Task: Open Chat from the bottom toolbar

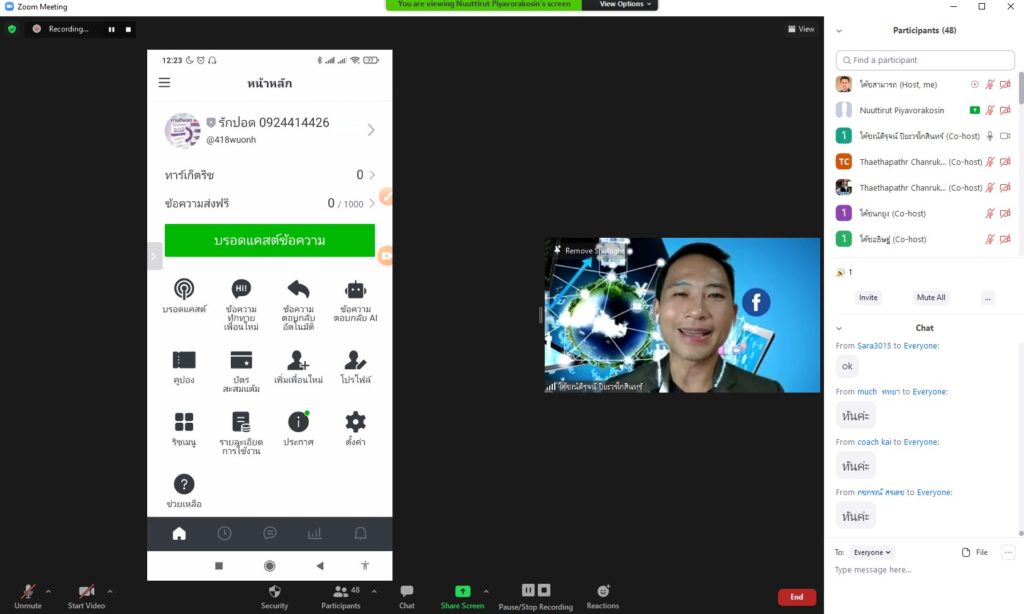Action: pos(407,591)
